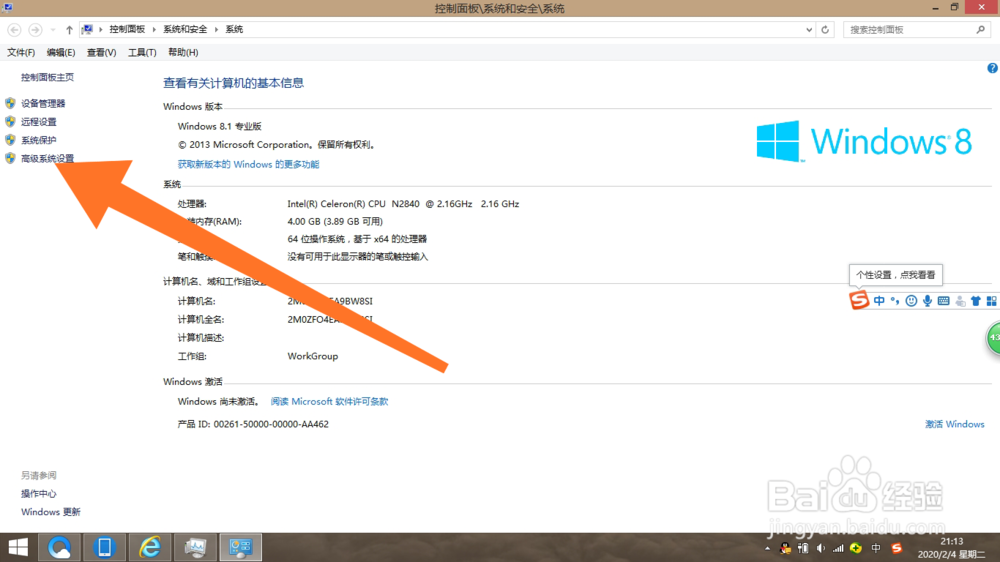Open Remote settings (远程设置) link
Image resolution: width=1000 pixels, height=562 pixels.
(x=38, y=122)
